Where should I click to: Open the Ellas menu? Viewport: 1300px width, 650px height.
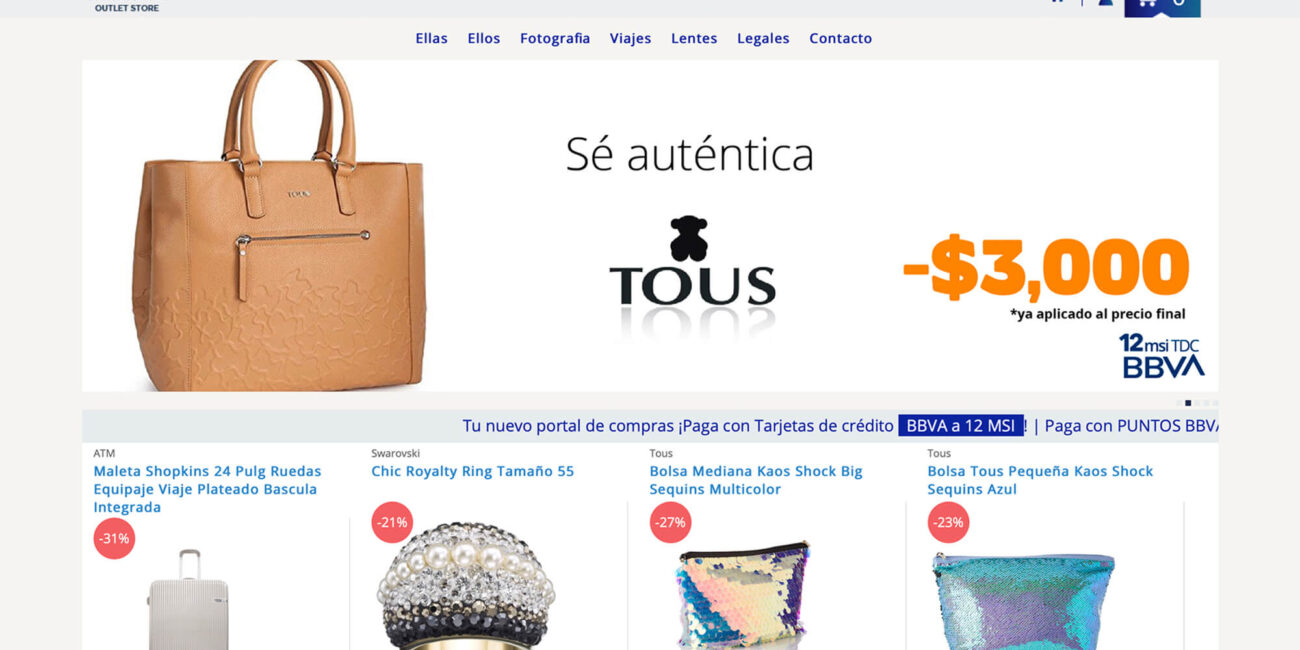431,38
